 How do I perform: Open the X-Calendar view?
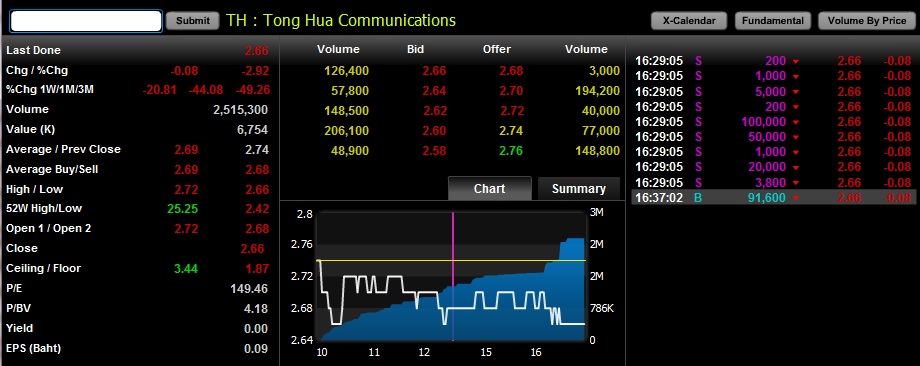click(689, 21)
